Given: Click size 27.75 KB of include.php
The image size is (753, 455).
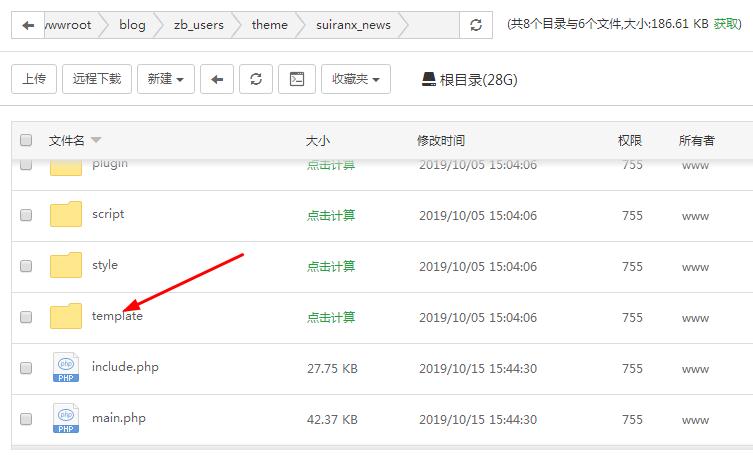Looking at the screenshot, I should tap(332, 369).
